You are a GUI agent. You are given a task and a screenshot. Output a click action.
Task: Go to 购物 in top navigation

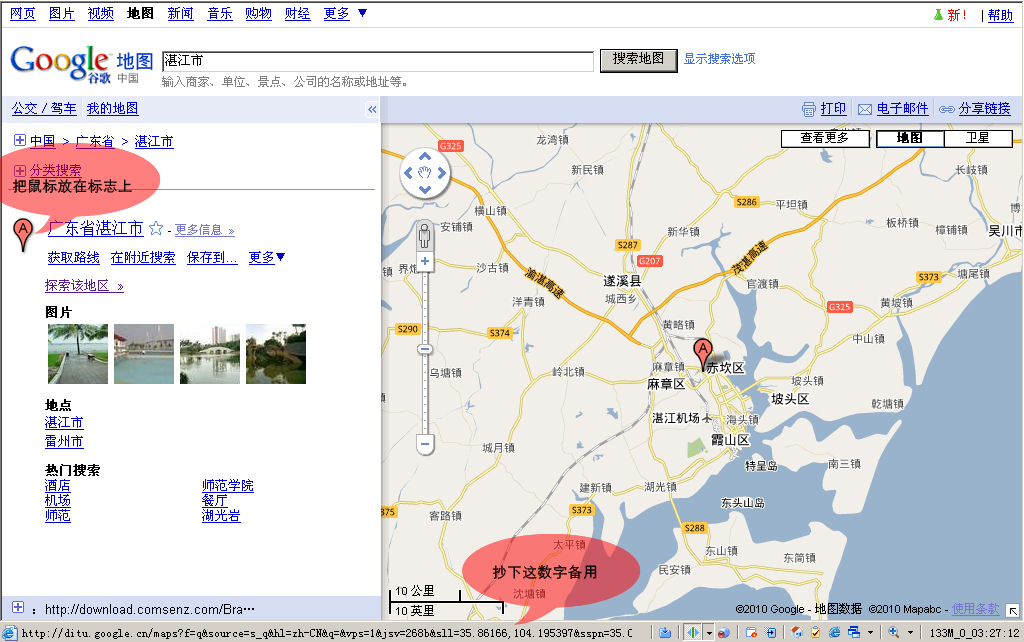pyautogui.click(x=259, y=13)
